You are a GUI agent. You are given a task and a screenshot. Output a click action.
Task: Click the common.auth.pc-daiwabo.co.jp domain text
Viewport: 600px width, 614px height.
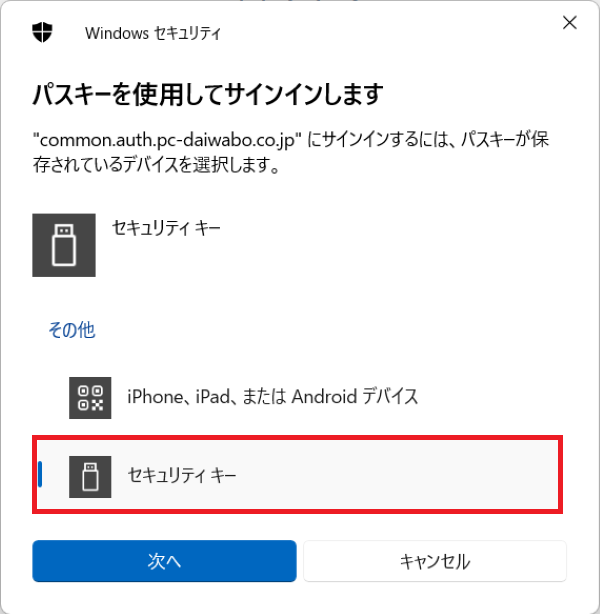[x=167, y=140]
